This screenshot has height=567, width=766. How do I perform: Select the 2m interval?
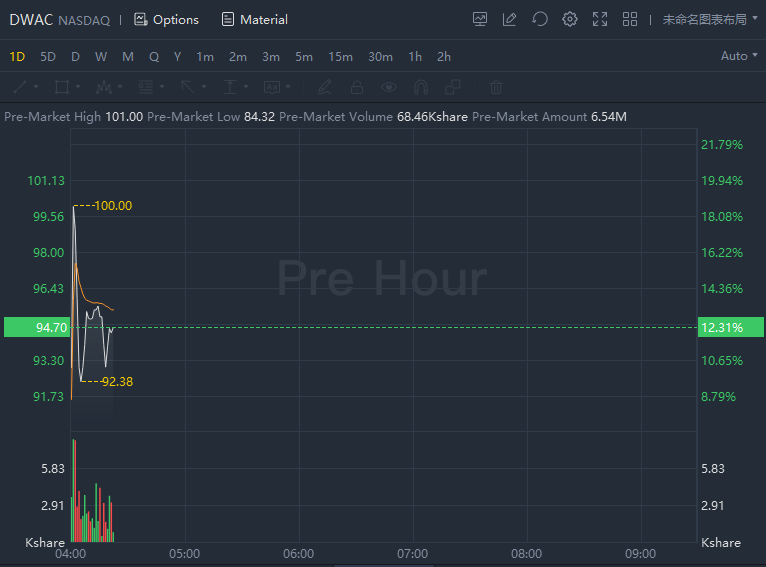point(238,57)
